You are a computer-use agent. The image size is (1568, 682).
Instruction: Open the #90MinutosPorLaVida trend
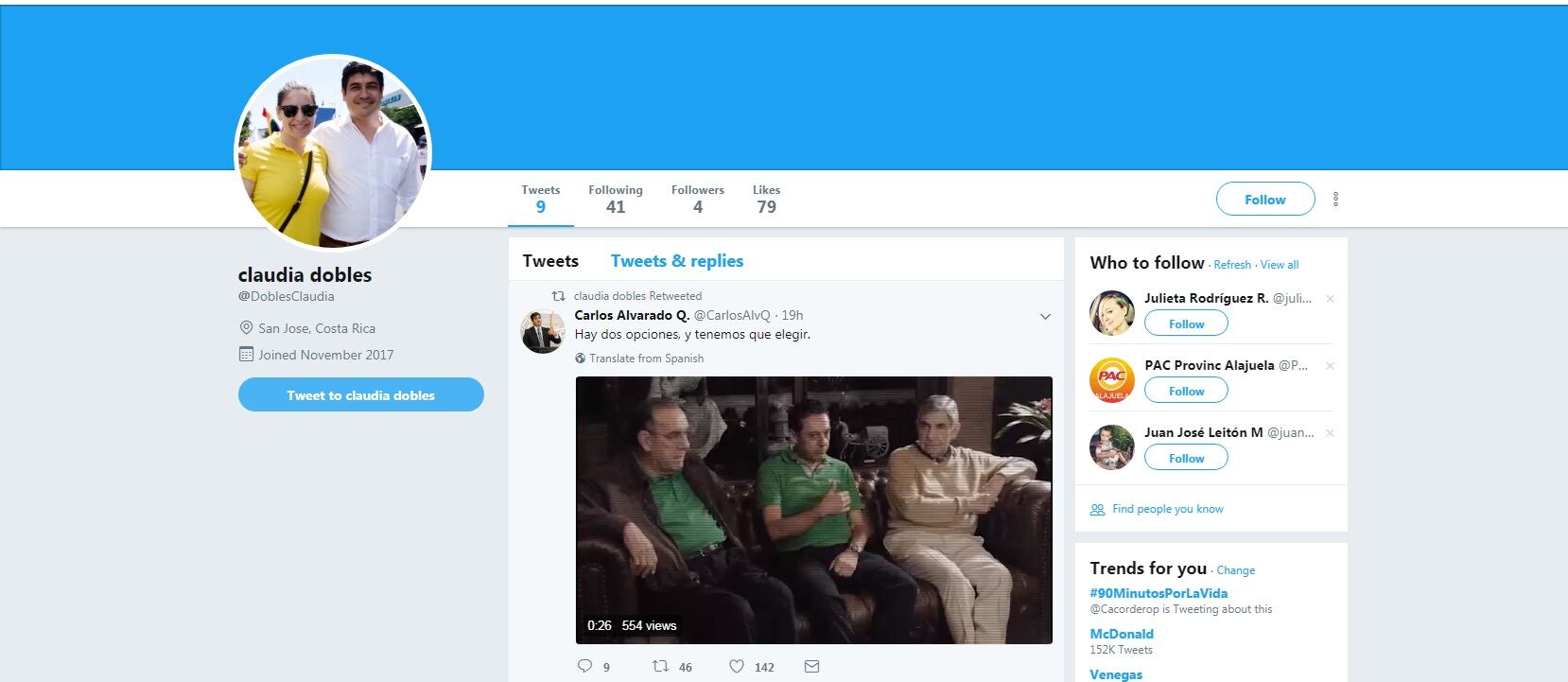click(x=1159, y=593)
